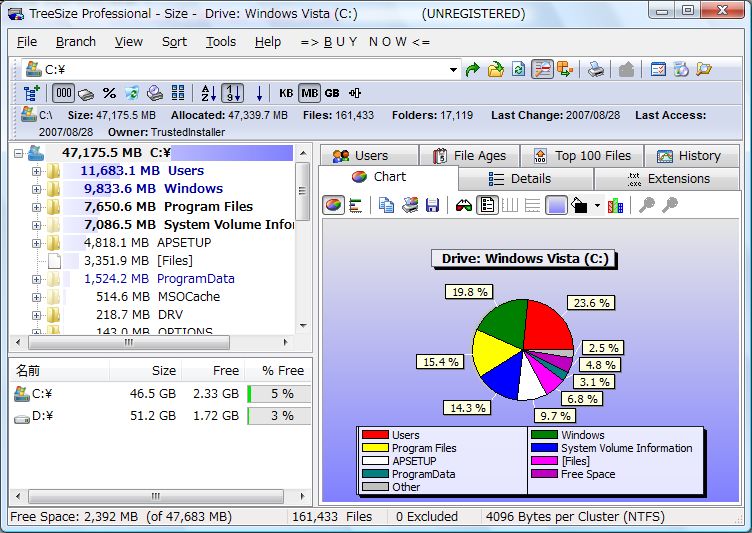Open the History tab
Image resolution: width=752 pixels, height=533 pixels.
(x=691, y=156)
